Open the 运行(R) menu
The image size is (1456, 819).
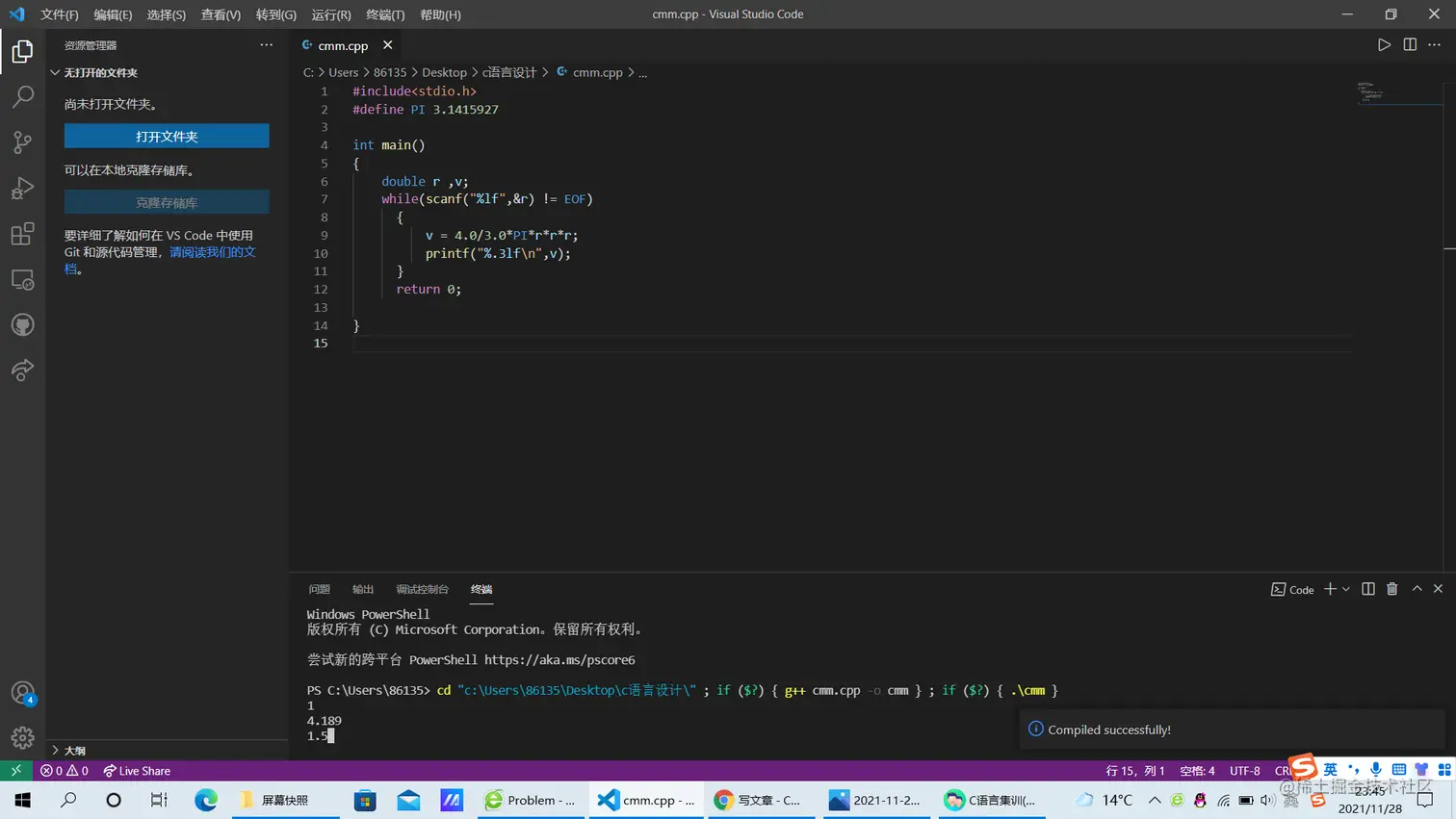[x=331, y=14]
